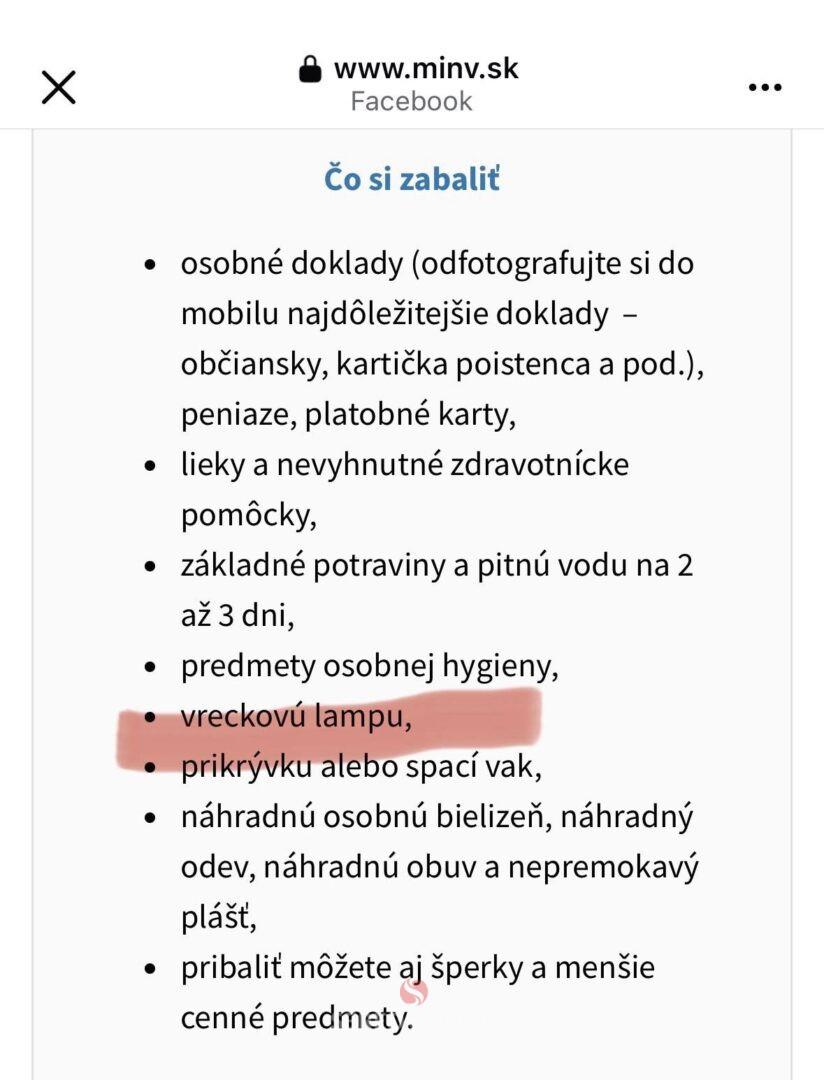Tap the padlock secure connection icon
The image size is (824, 1080).
point(311,70)
